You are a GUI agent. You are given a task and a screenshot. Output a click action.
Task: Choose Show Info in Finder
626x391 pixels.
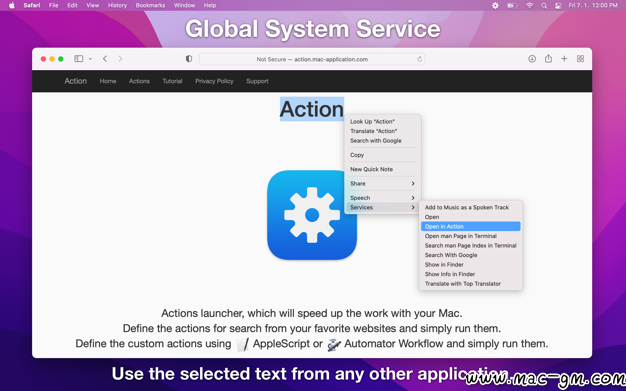point(471,274)
